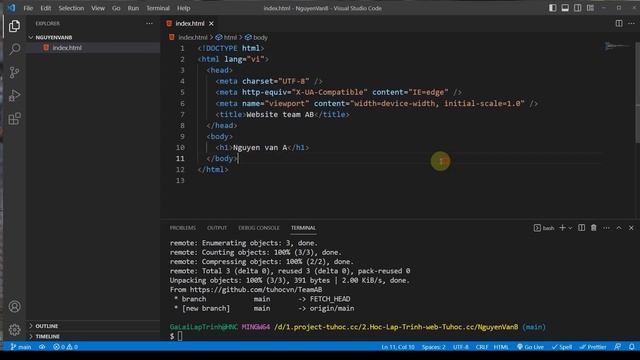
Task: Click the editor vertical scrollbar
Action: click(x=638, y=93)
